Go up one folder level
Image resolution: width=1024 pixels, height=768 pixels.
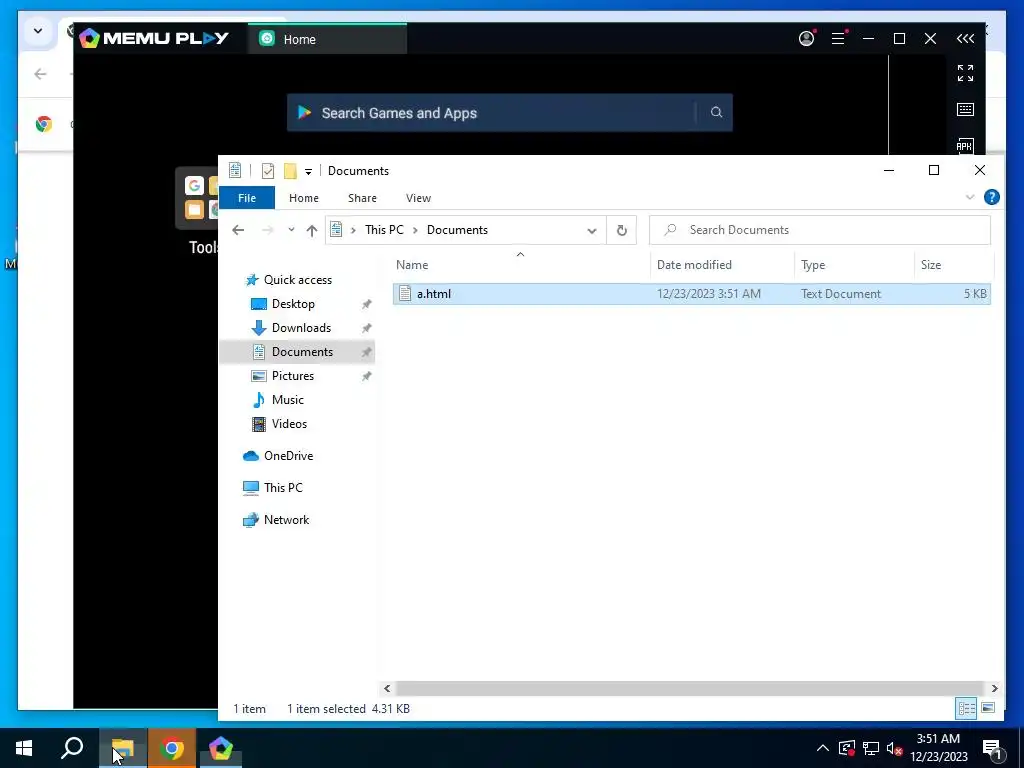pos(312,230)
